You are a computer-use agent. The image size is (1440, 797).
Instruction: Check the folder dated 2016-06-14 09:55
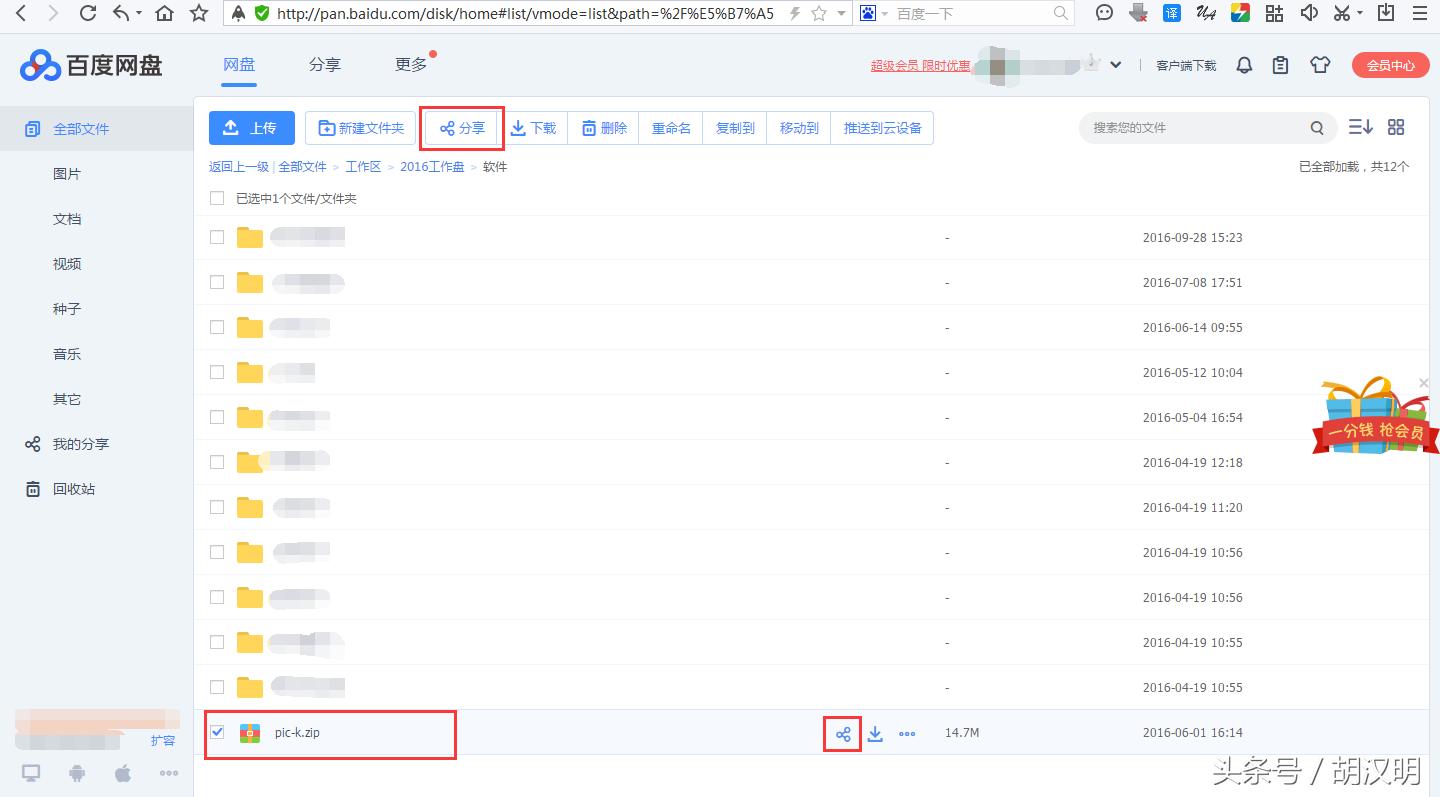(217, 327)
